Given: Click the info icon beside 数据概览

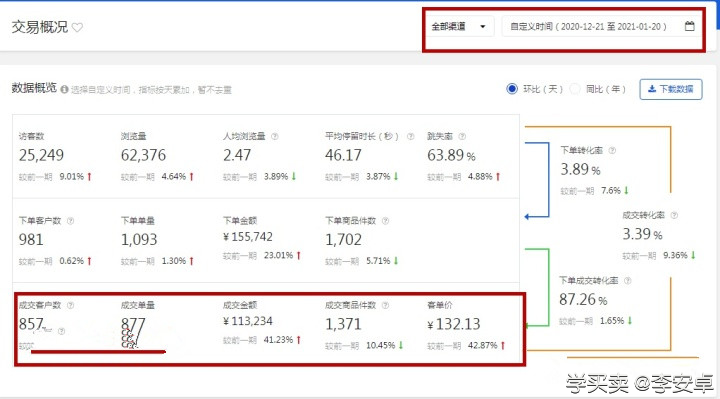Looking at the screenshot, I should click(x=64, y=89).
